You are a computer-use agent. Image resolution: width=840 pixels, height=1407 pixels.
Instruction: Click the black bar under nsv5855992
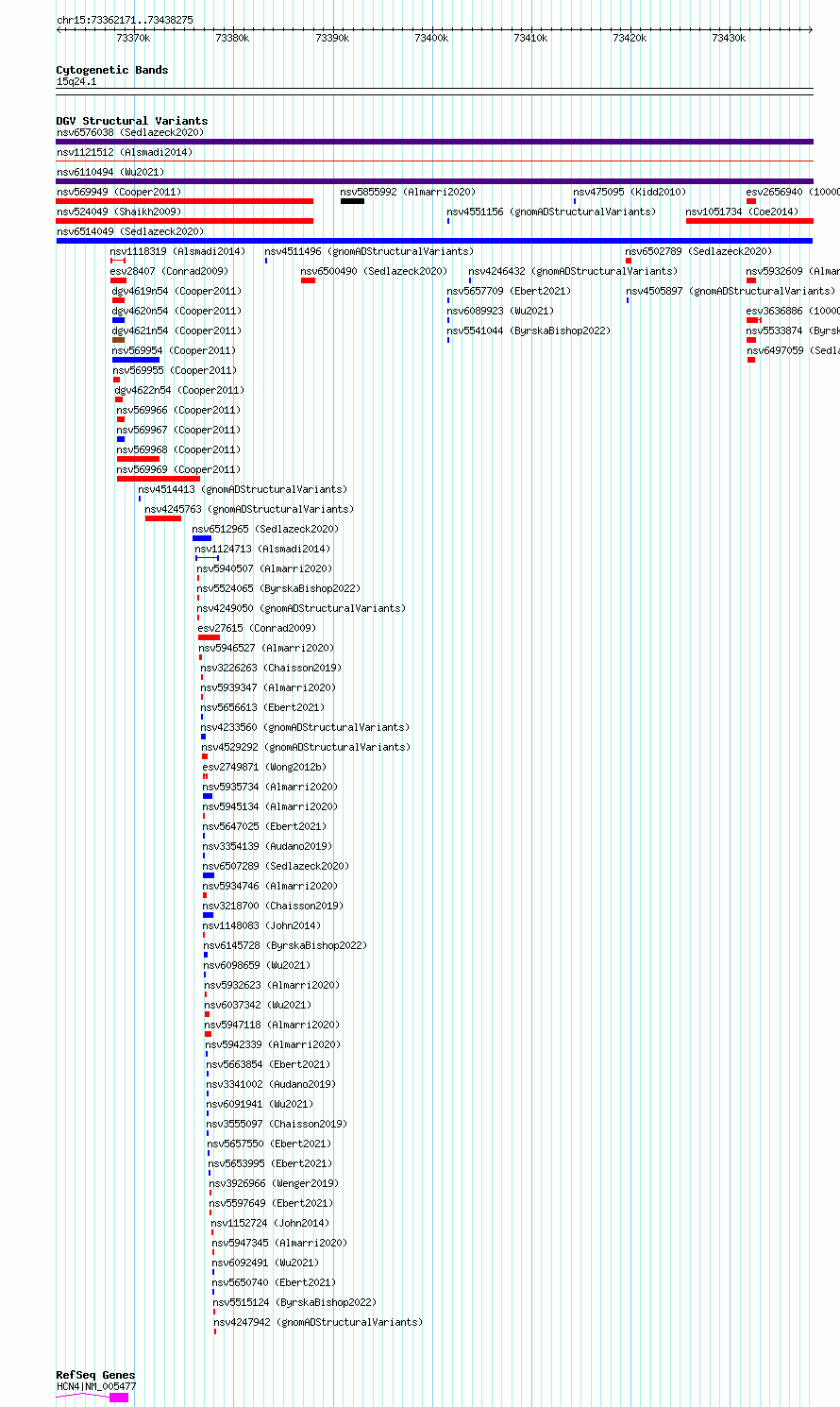(x=352, y=201)
